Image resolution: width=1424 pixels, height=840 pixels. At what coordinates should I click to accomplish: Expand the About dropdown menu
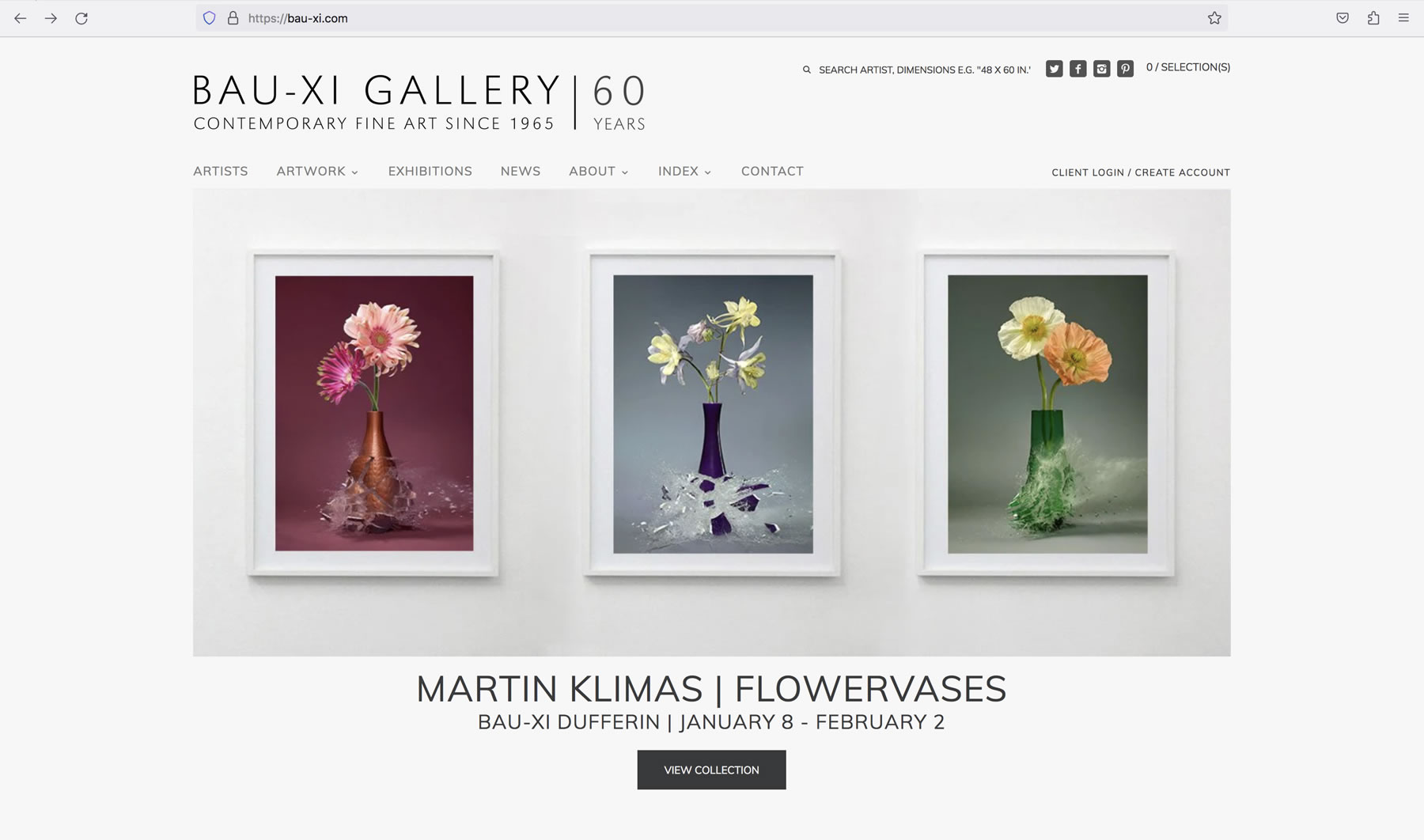pyautogui.click(x=598, y=171)
